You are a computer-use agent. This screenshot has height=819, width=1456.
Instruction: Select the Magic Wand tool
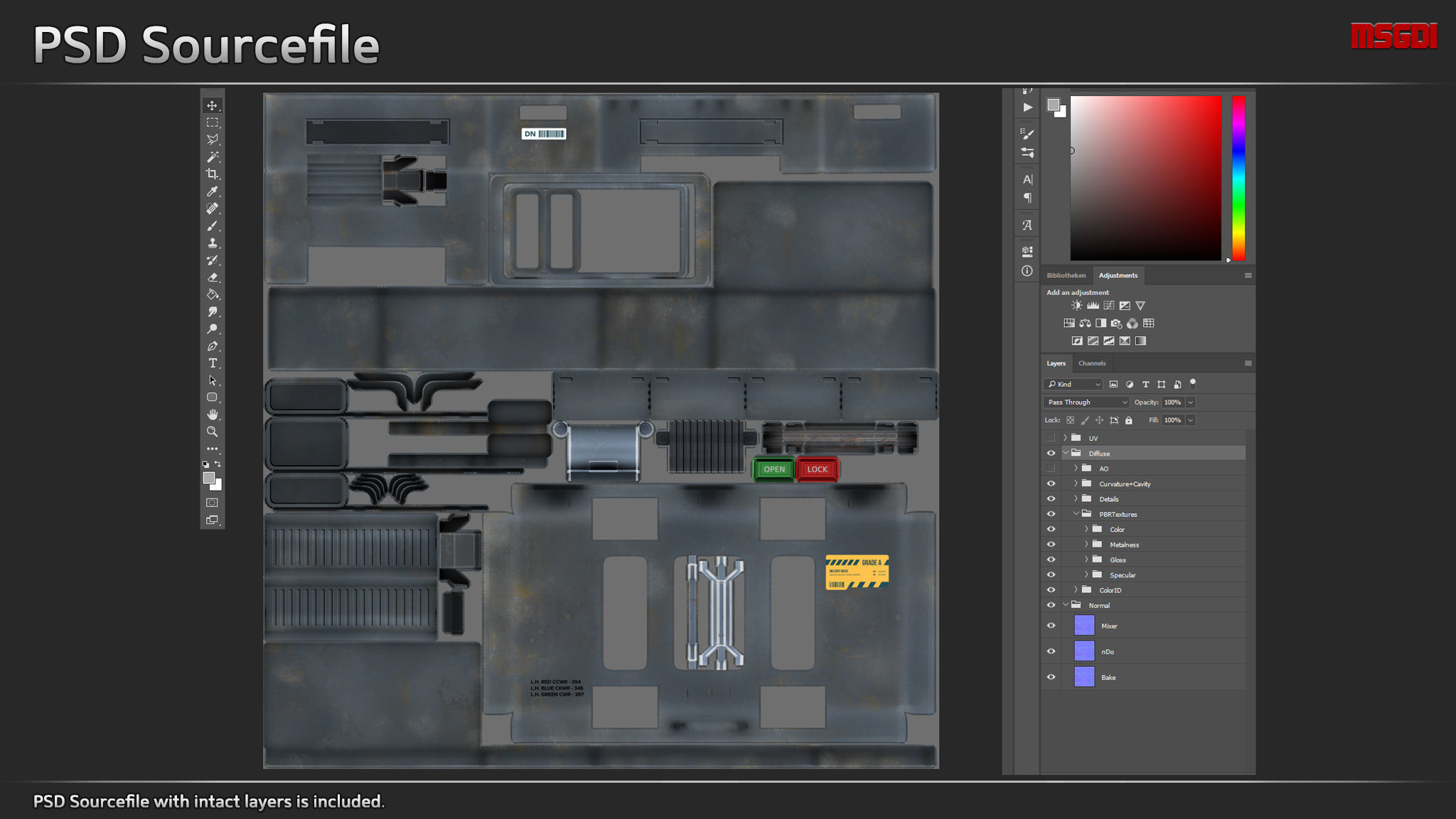212,157
